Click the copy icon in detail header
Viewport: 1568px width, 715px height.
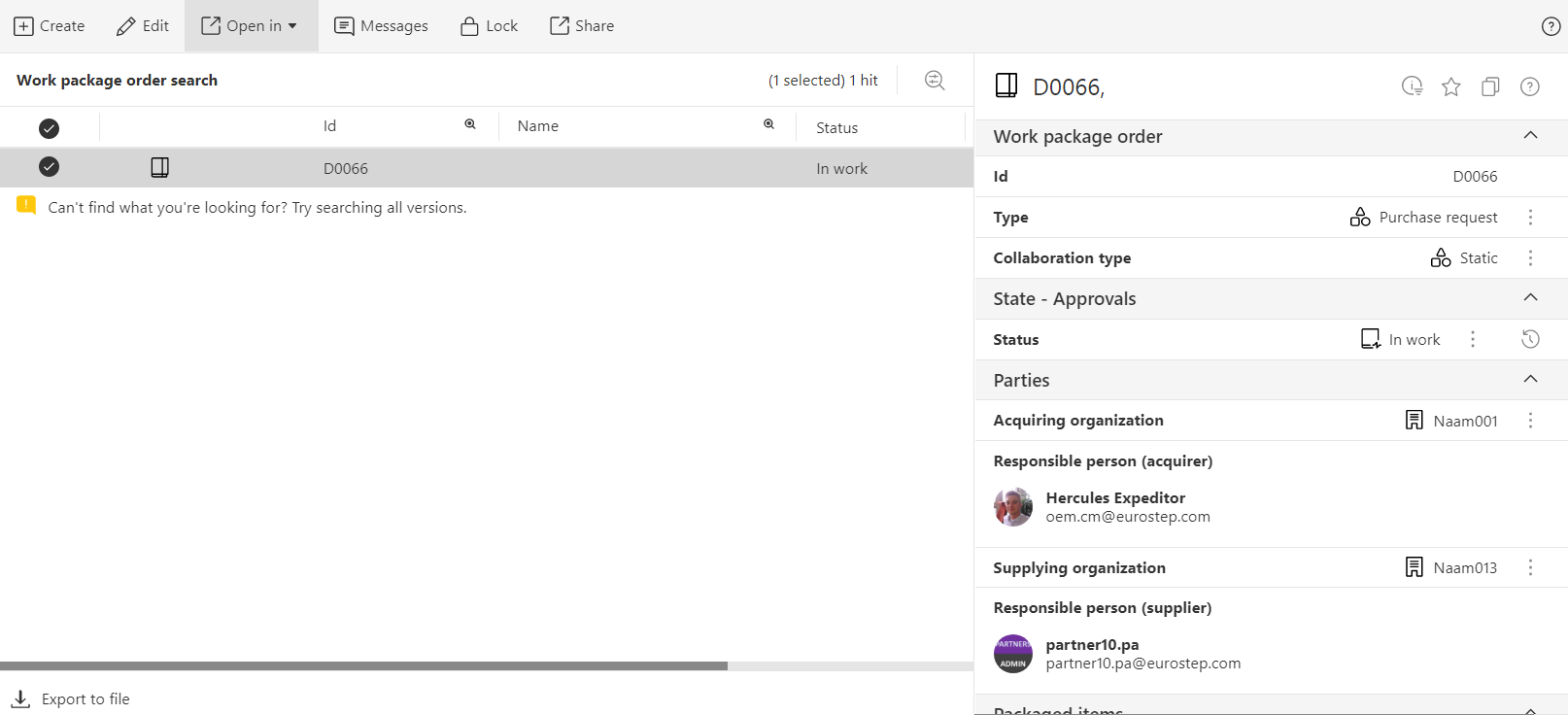[1490, 87]
